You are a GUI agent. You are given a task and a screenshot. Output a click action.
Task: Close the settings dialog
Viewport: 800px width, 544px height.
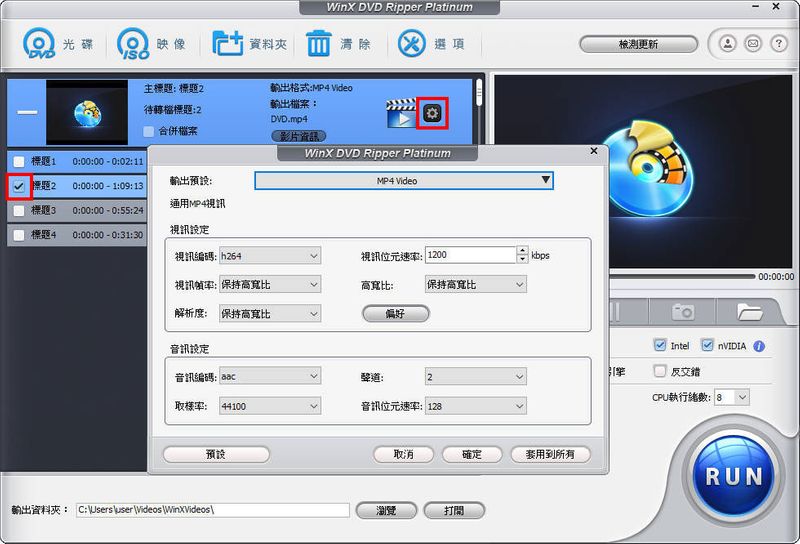click(x=594, y=151)
